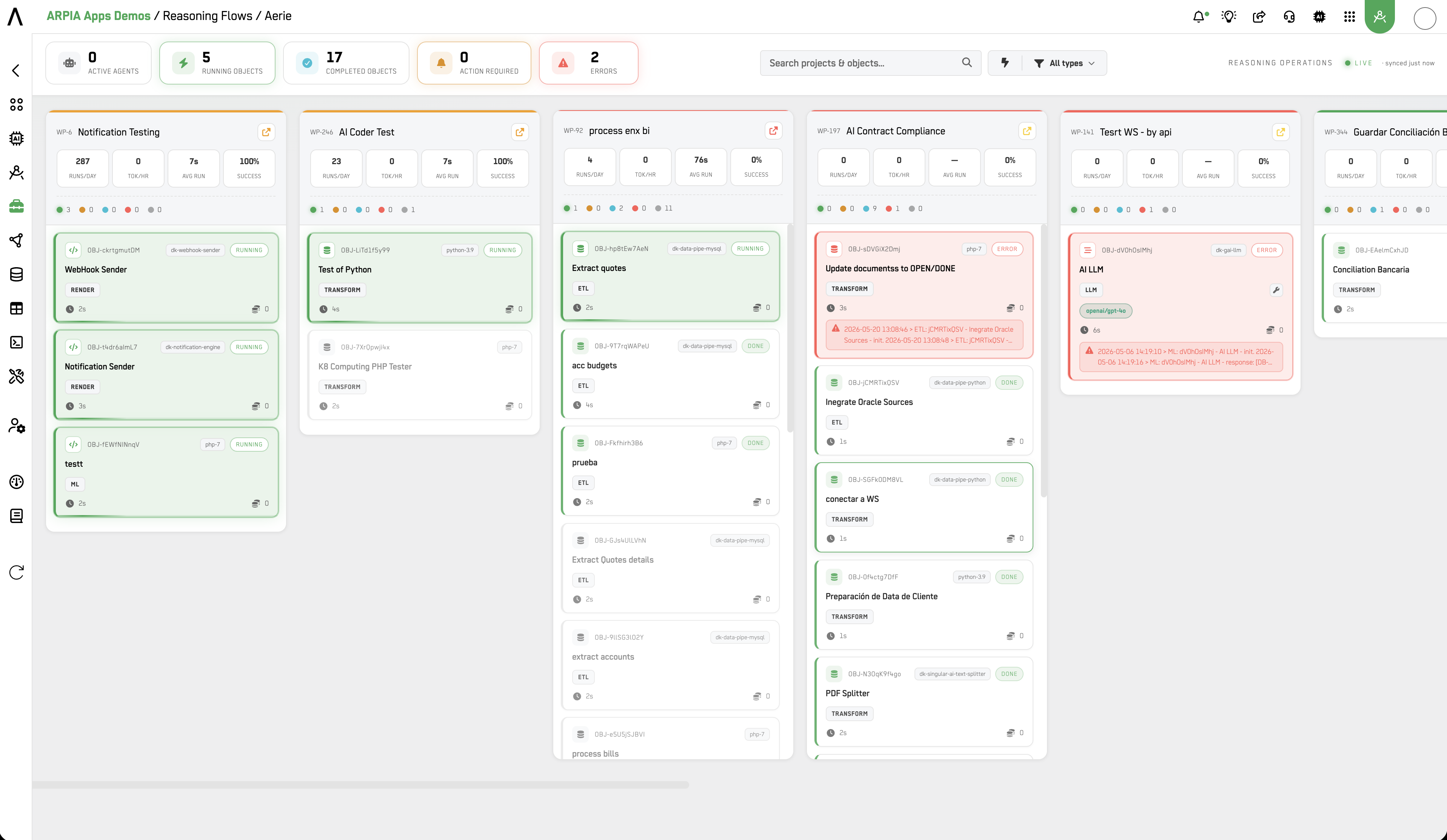Collapse sidebar with back chevron
This screenshot has height=840, width=1447.
(x=16, y=71)
